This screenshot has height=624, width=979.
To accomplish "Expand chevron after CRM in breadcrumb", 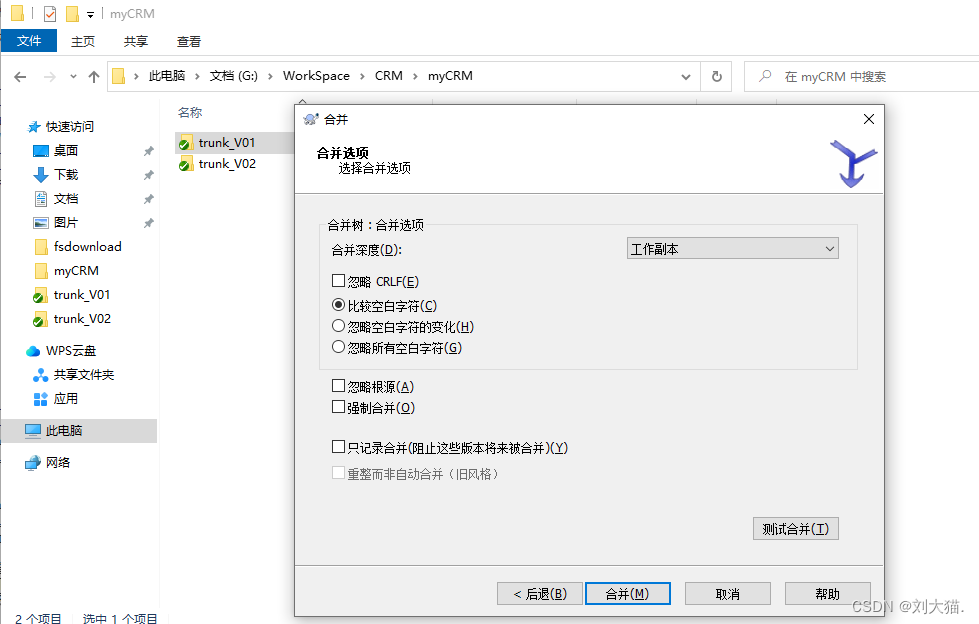I will pyautogui.click(x=415, y=76).
